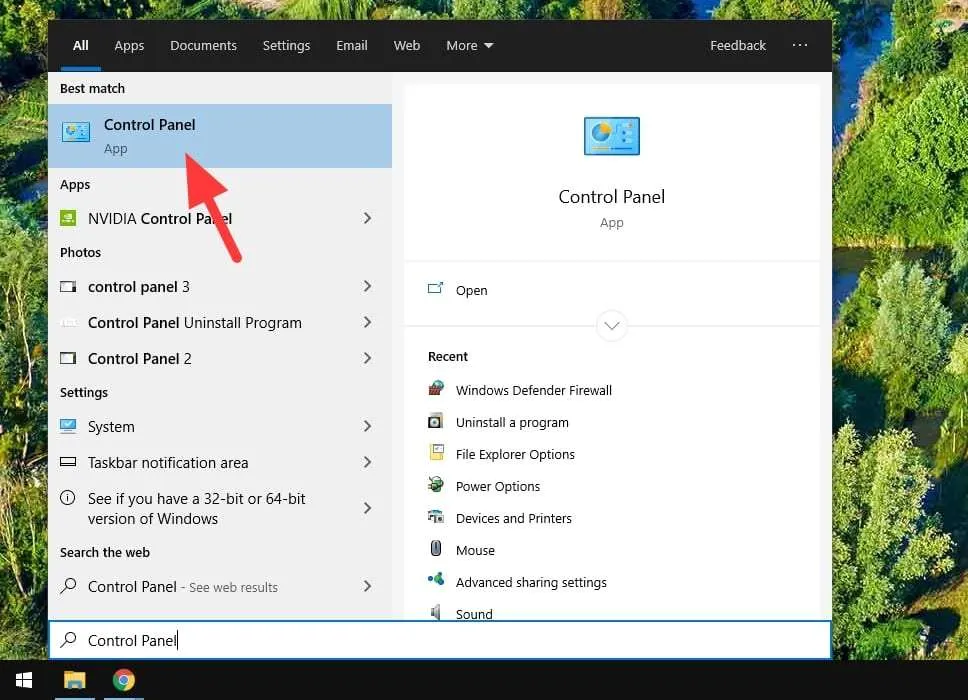The image size is (968, 700).
Task: Open the More filter dropdown
Action: 470,46
